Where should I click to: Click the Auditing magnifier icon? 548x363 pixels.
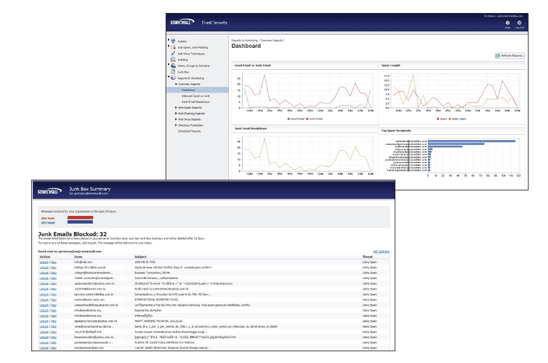click(x=173, y=59)
